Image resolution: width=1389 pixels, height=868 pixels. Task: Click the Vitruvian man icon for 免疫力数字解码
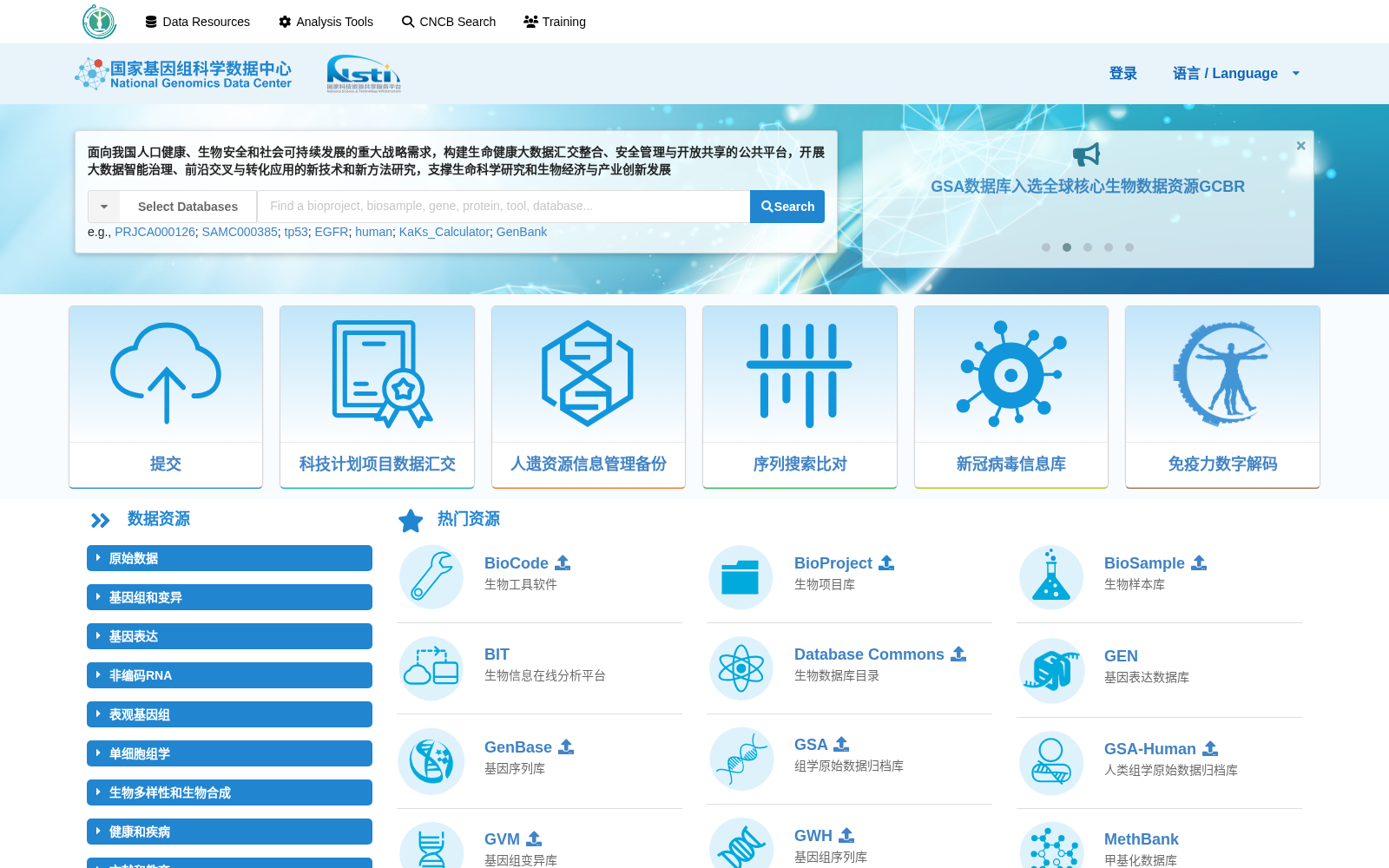pyautogui.click(x=1222, y=373)
